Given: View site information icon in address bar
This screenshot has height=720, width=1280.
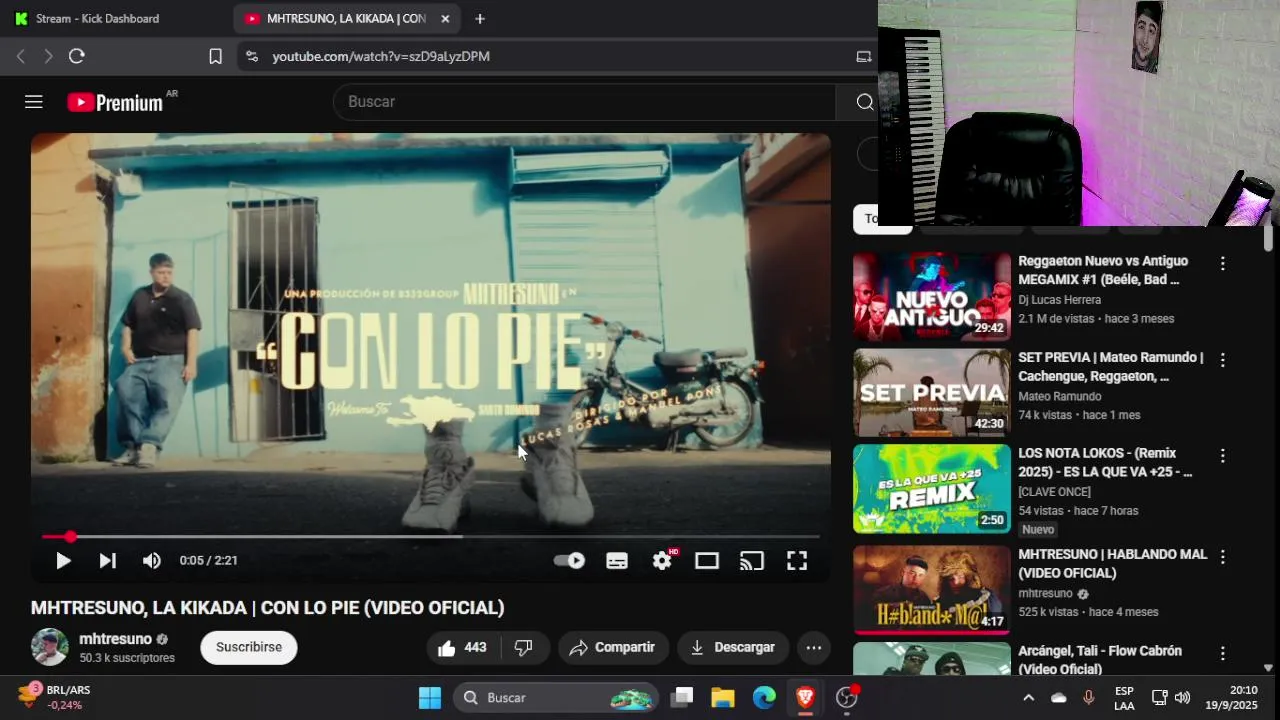Looking at the screenshot, I should point(251,57).
